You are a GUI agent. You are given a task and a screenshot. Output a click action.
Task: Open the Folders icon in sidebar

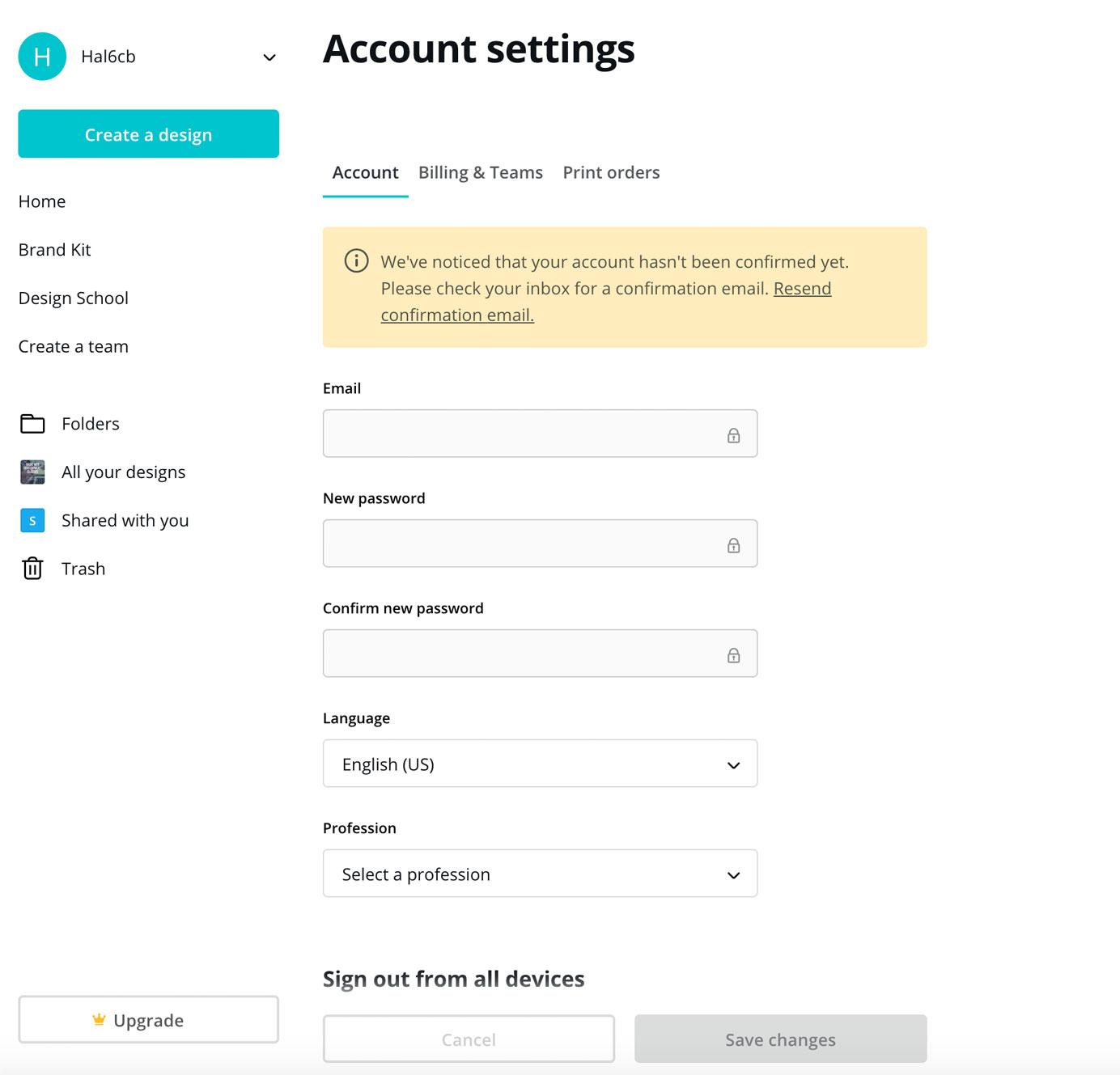tap(32, 424)
